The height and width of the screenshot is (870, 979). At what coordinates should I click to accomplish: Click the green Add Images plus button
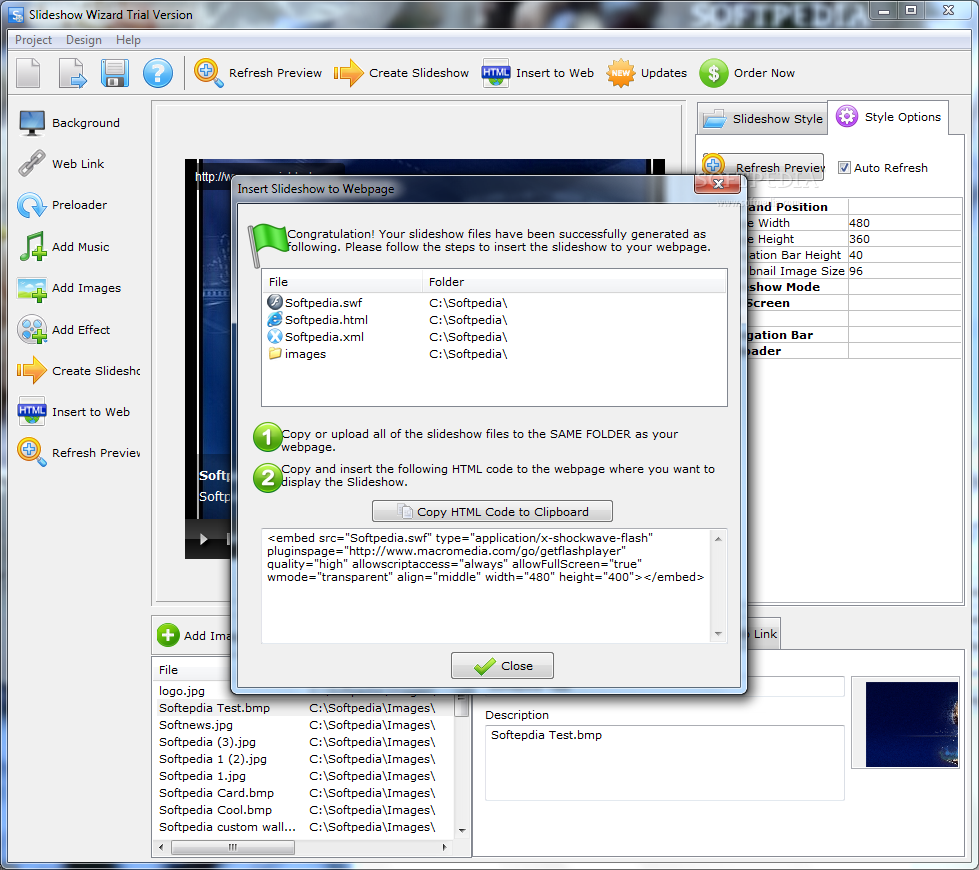pos(167,635)
